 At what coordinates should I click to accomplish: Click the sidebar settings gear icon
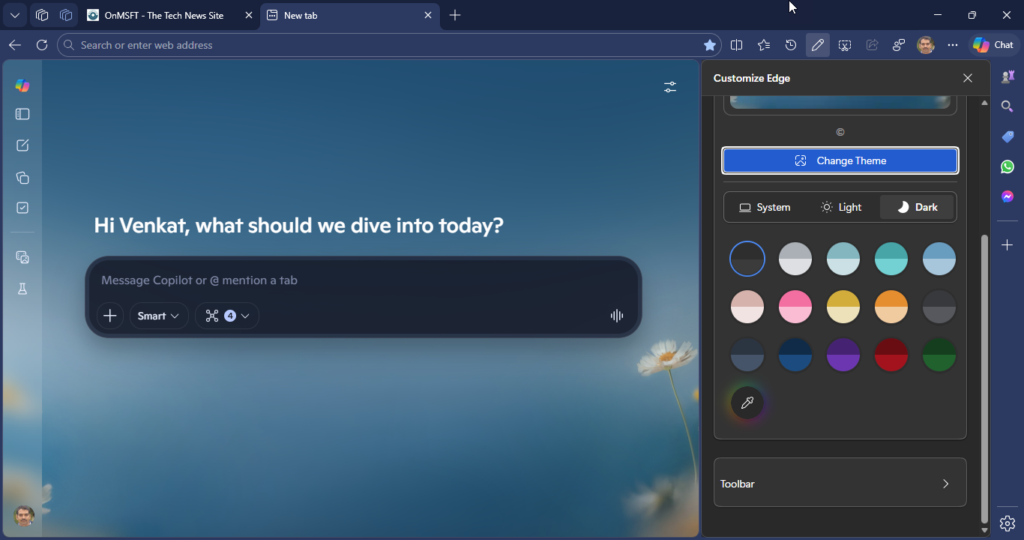pyautogui.click(x=1007, y=522)
